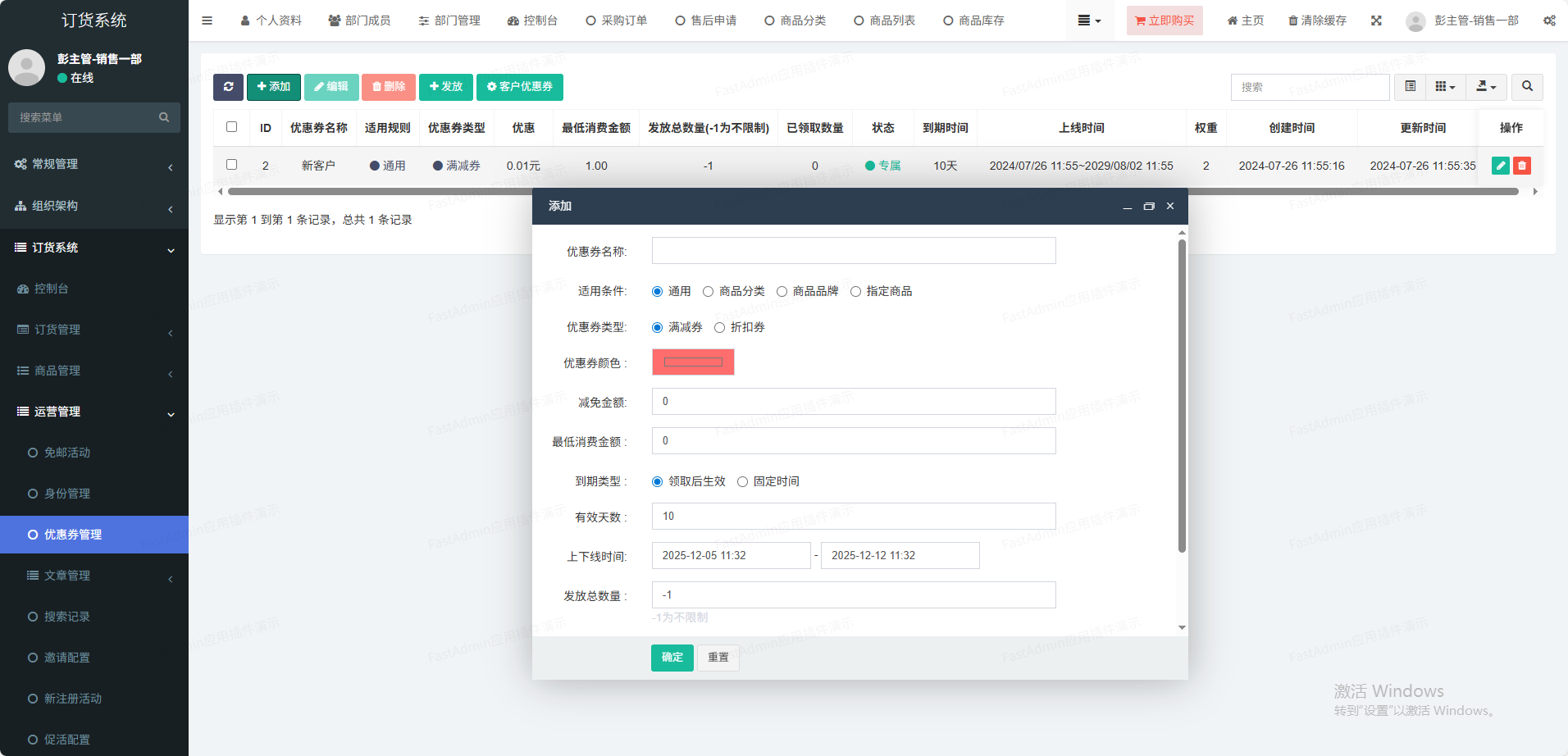Click the table view toggle icon
The height and width of the screenshot is (756, 1568).
[x=1410, y=87]
